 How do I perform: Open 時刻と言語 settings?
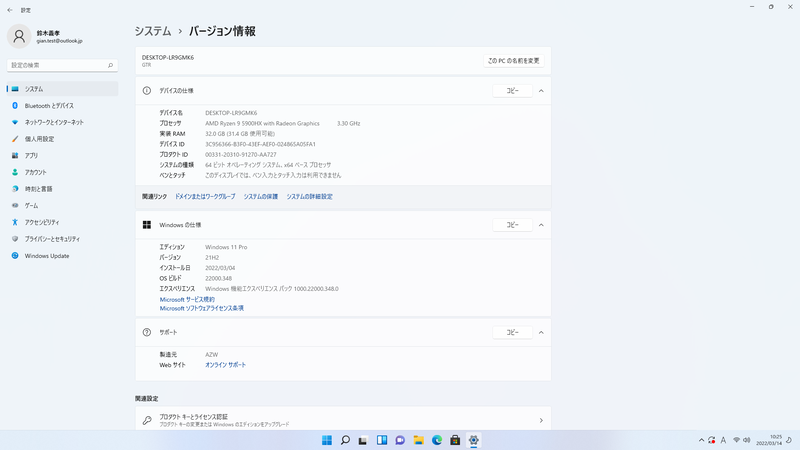point(62,189)
